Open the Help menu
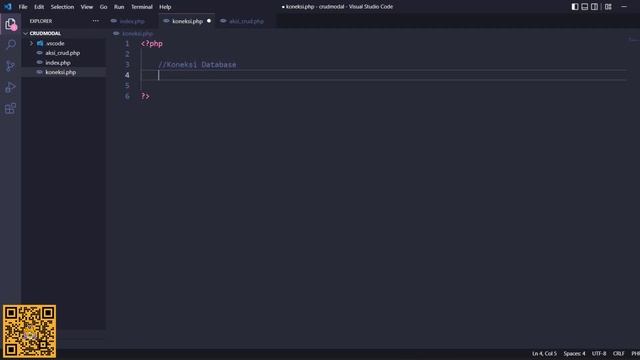The height and width of the screenshot is (360, 640). pyautogui.click(x=165, y=7)
